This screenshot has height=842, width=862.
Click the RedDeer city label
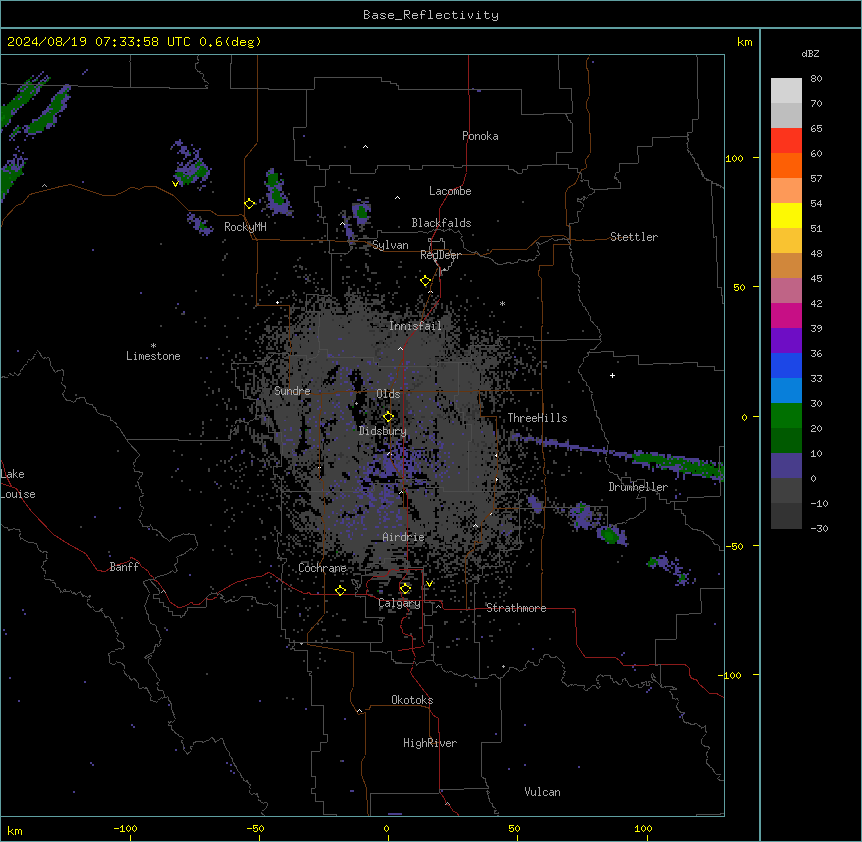tap(440, 255)
